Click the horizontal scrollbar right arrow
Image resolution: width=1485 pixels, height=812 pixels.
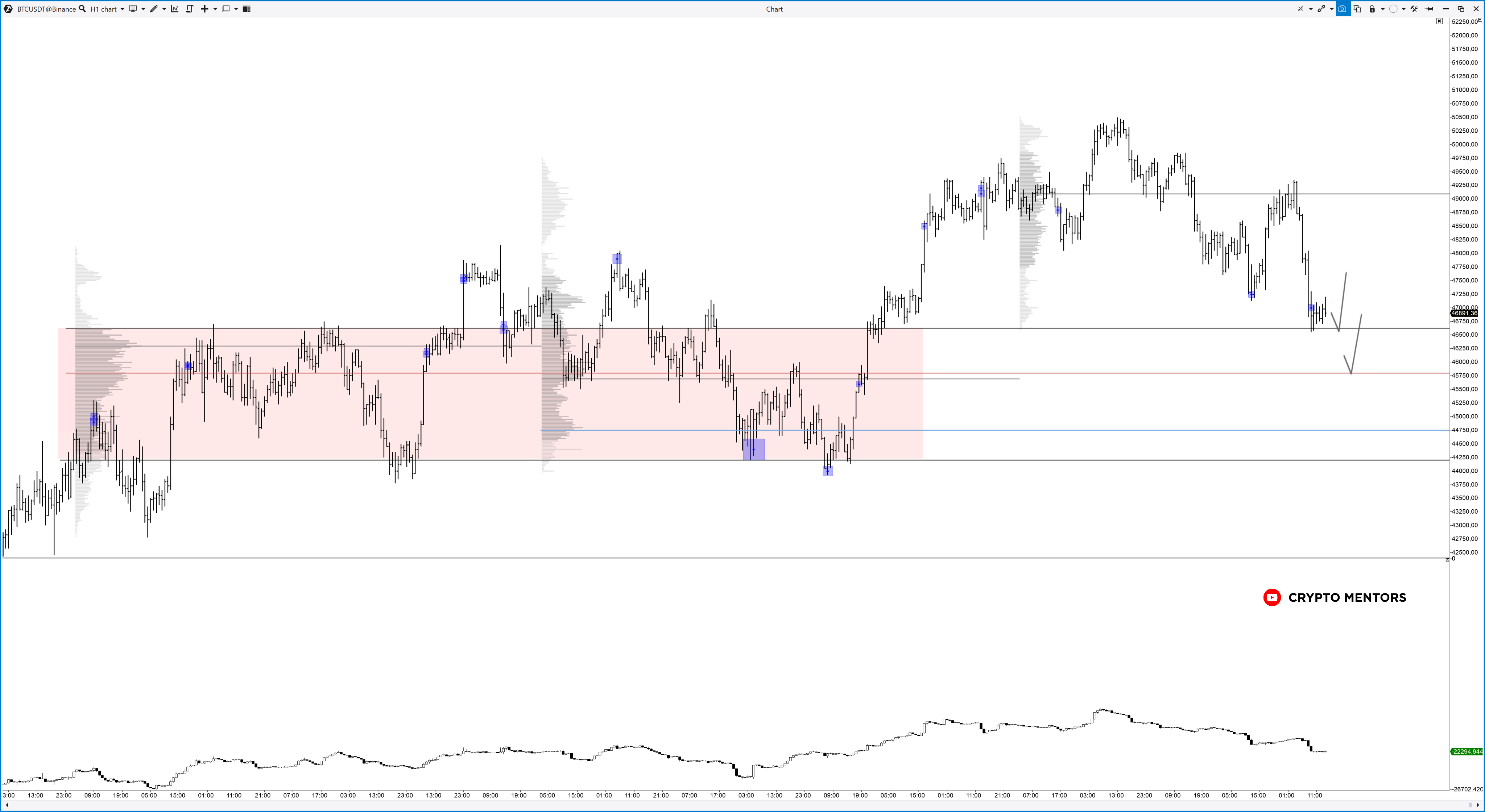(x=1477, y=805)
